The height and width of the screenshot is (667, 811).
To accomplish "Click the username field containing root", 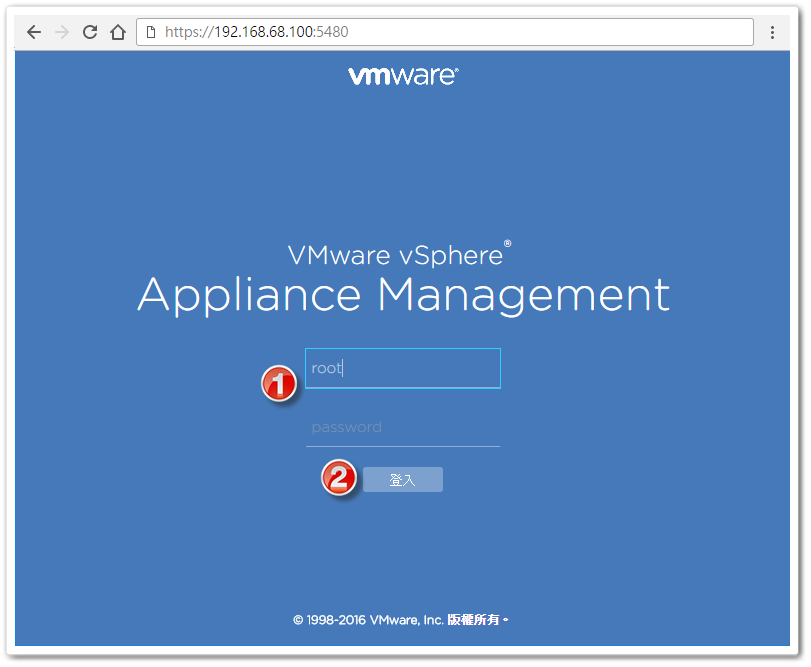I will (403, 368).
